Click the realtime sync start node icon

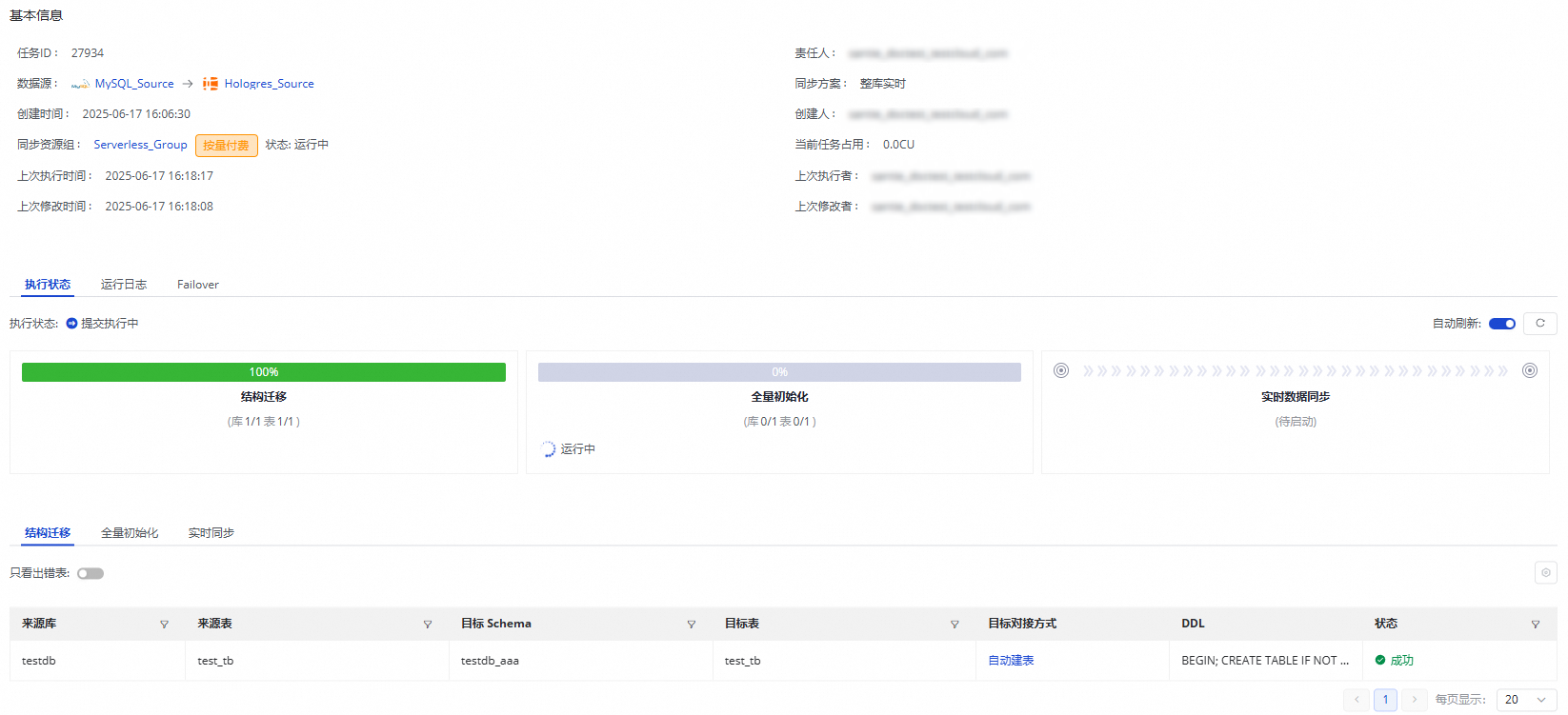point(1061,370)
